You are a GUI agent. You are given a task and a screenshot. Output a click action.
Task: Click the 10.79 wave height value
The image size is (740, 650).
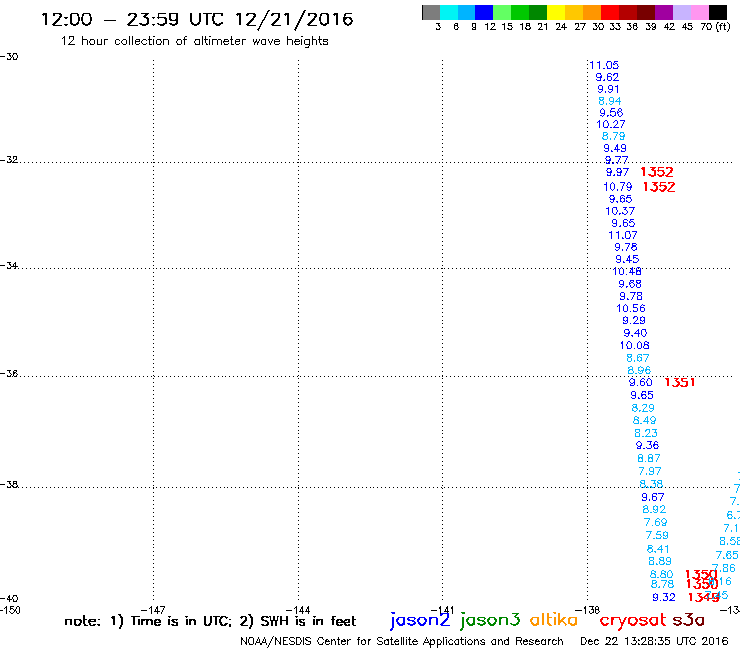pos(618,187)
